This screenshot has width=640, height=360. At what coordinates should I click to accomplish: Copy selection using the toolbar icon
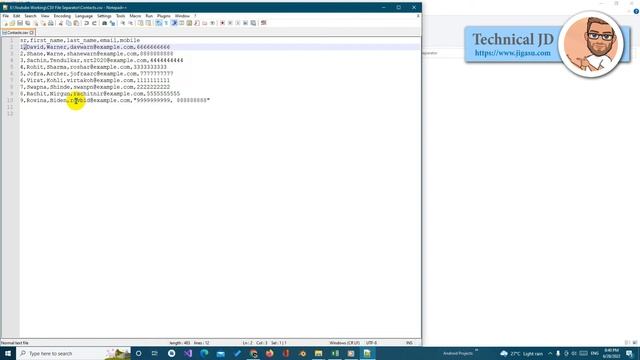pyautogui.click(x=69, y=23)
